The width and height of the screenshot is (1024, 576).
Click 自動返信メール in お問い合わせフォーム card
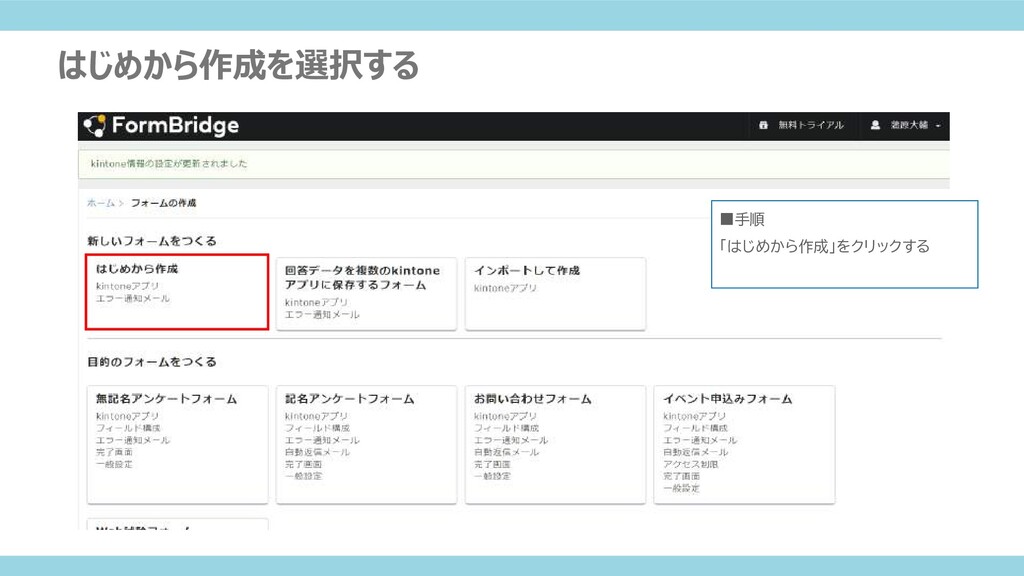[x=507, y=452]
